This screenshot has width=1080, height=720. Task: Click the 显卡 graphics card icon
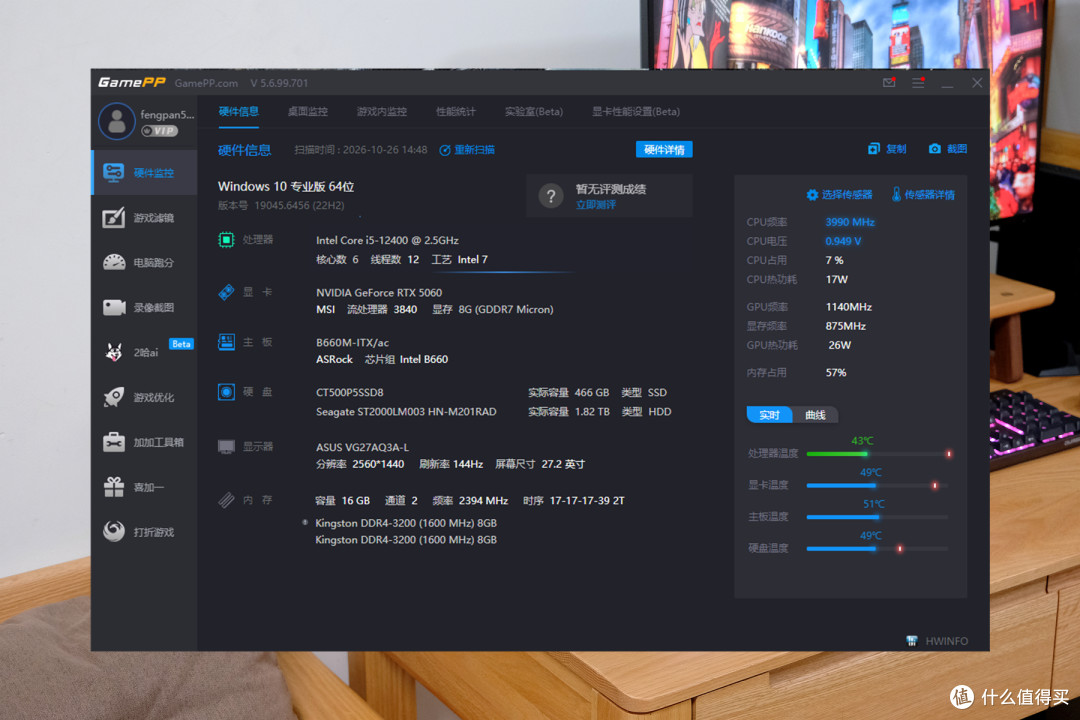pyautogui.click(x=226, y=292)
